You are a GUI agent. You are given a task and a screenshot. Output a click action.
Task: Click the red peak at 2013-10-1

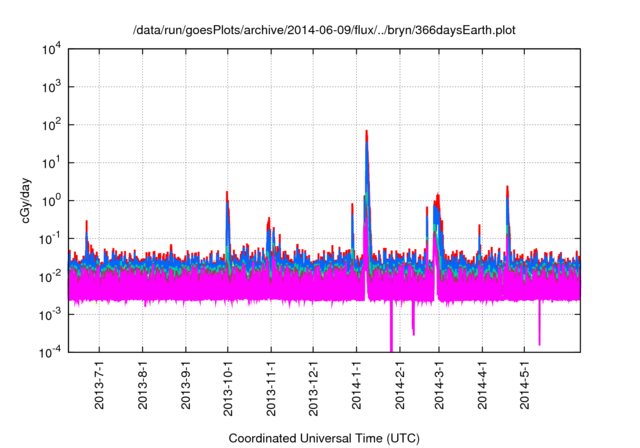tap(227, 194)
